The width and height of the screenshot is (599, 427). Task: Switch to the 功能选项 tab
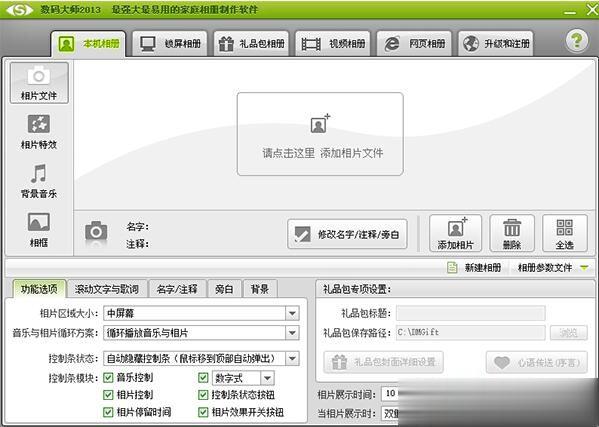point(39,289)
